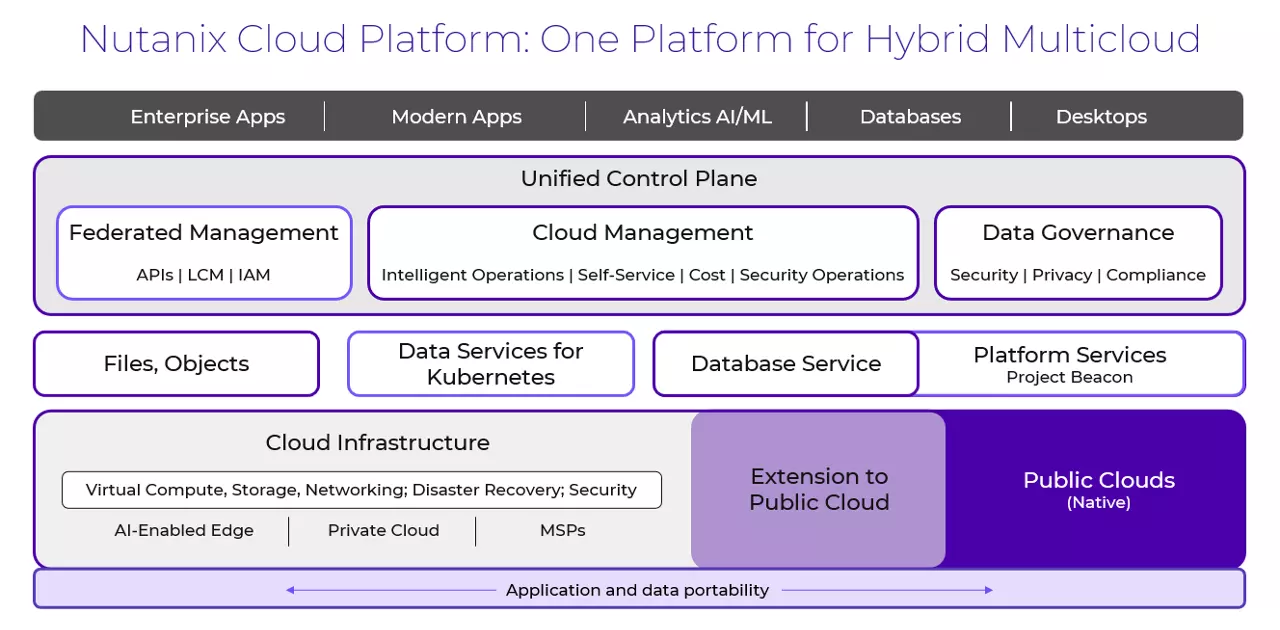1280x630 pixels.
Task: Click the Cloud Infrastructure heading
Action: click(377, 442)
